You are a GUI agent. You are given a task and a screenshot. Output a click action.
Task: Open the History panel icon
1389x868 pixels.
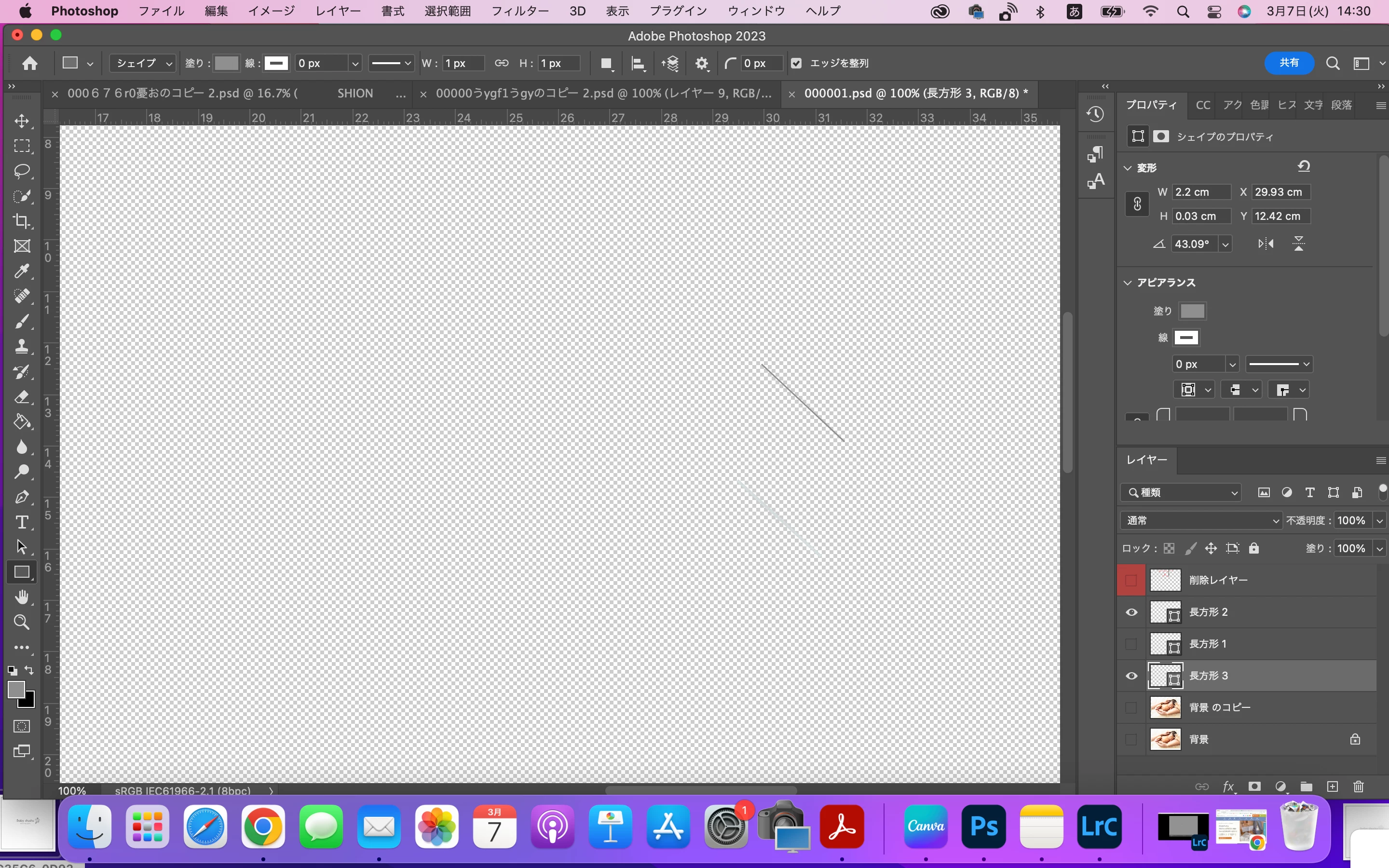coord(1095,114)
